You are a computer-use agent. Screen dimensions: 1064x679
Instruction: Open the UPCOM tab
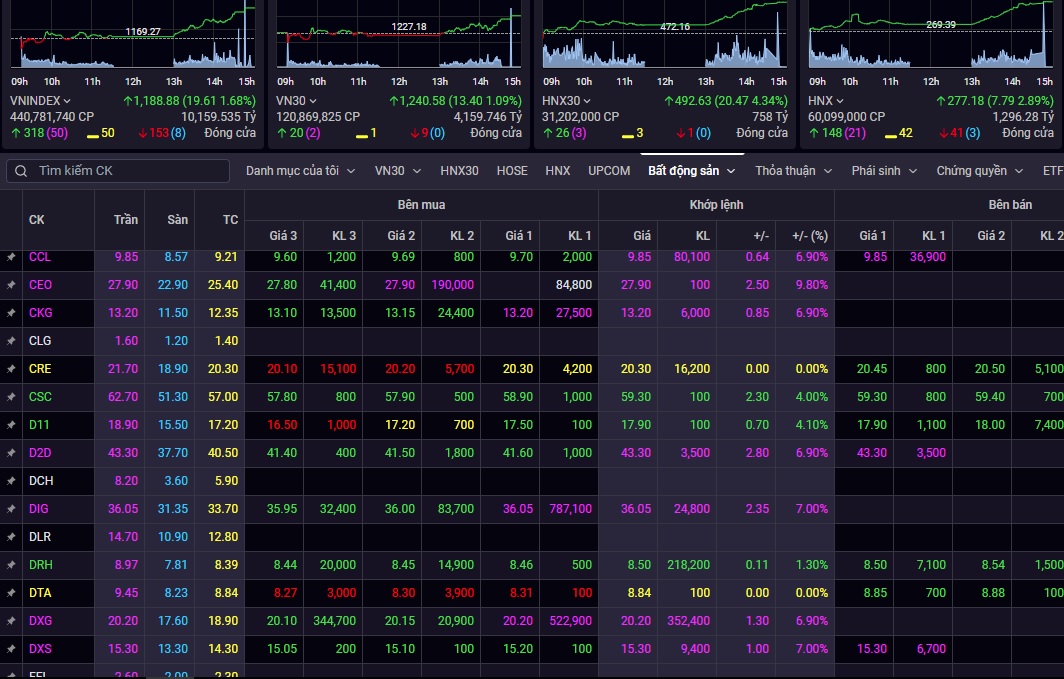click(x=609, y=171)
